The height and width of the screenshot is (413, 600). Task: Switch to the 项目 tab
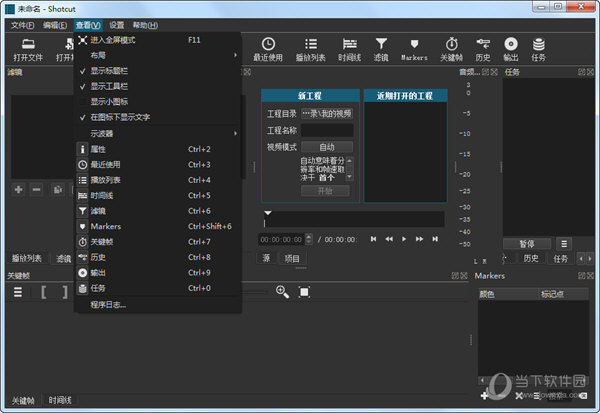click(292, 258)
